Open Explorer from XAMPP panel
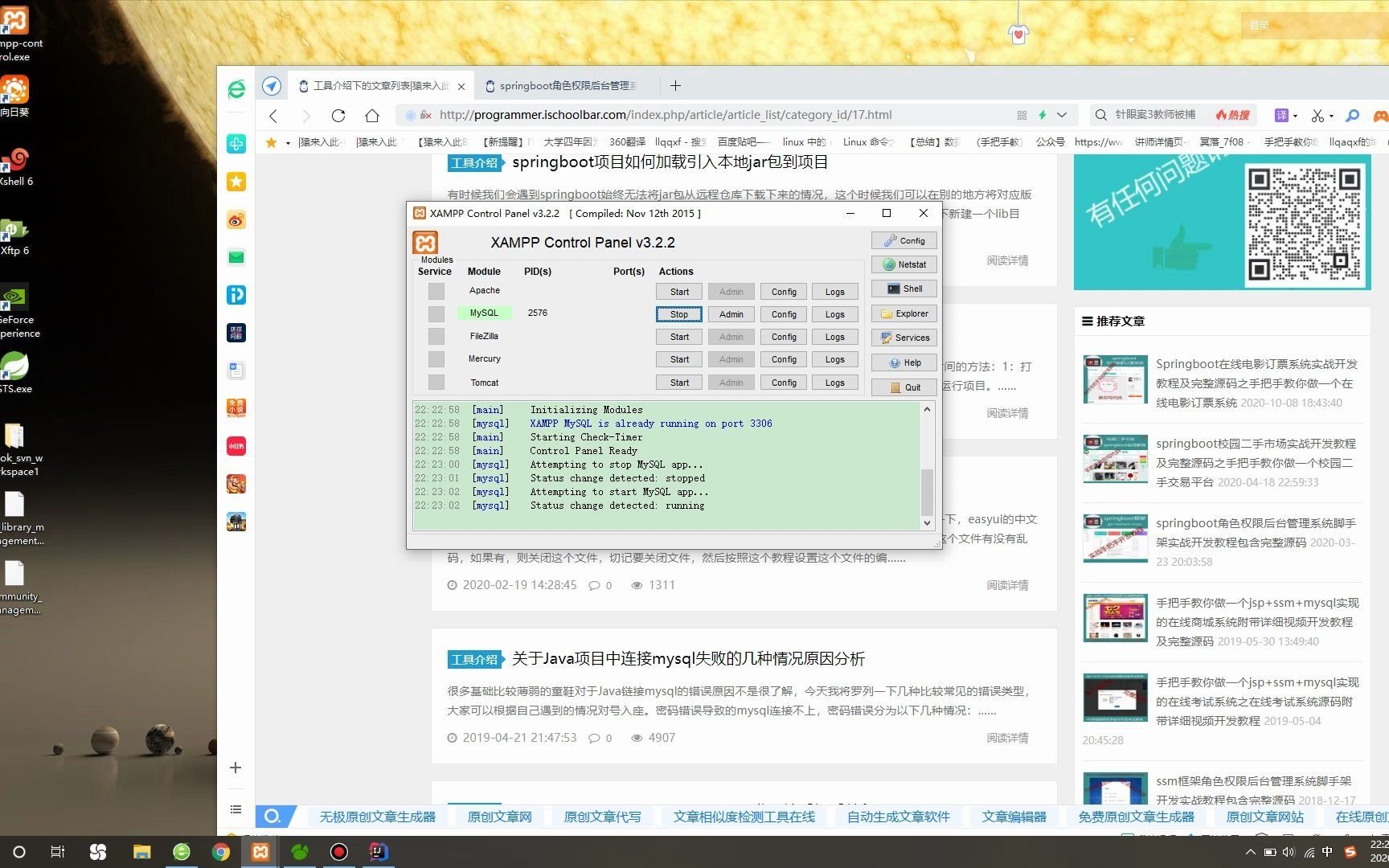The image size is (1389, 868). pyautogui.click(x=903, y=313)
